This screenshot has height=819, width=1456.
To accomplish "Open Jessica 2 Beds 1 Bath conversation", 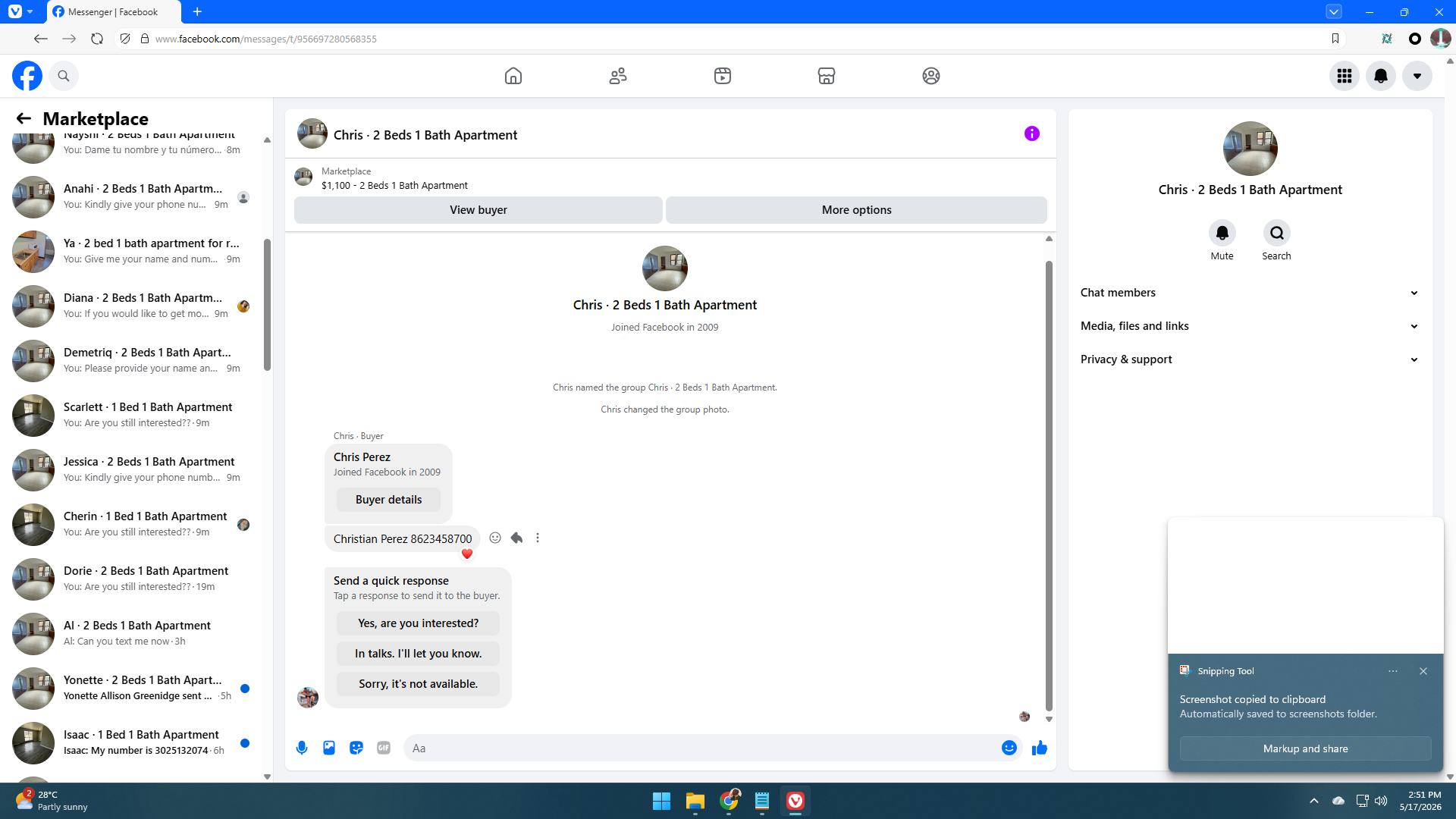I will pyautogui.click(x=133, y=470).
